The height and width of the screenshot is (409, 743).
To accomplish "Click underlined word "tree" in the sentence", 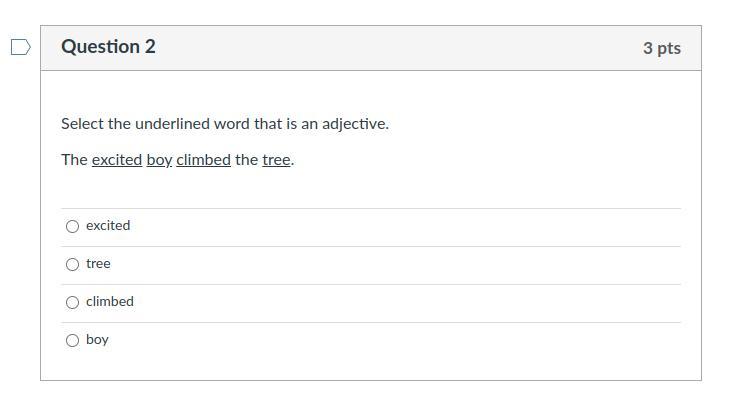I will coord(276,160).
